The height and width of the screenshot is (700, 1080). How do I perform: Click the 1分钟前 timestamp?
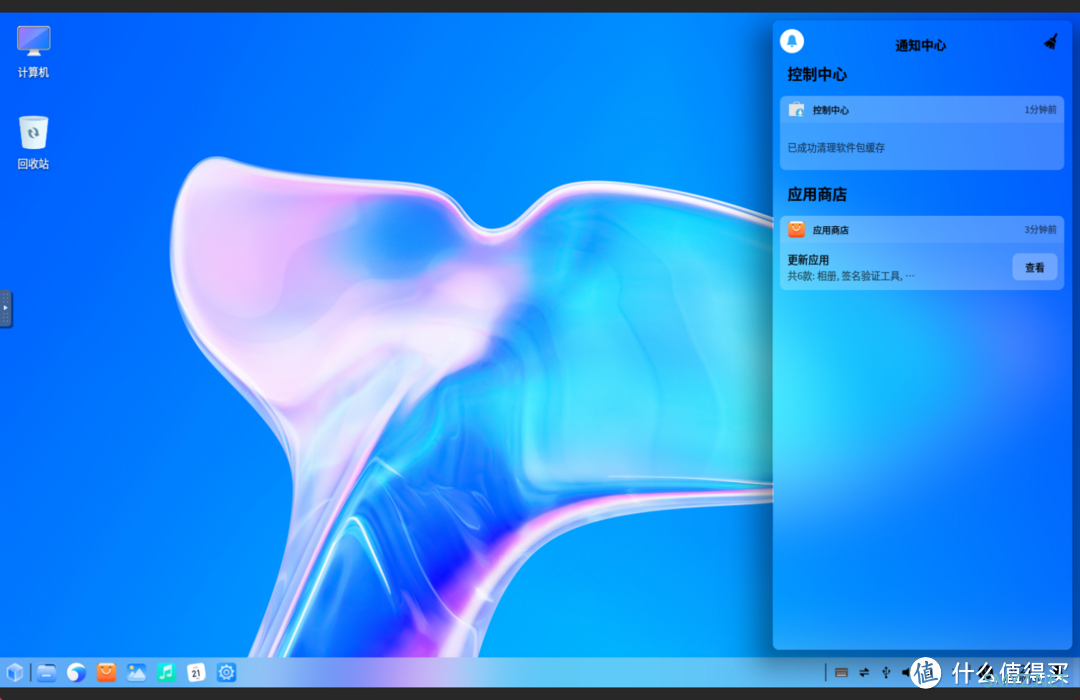(1040, 110)
